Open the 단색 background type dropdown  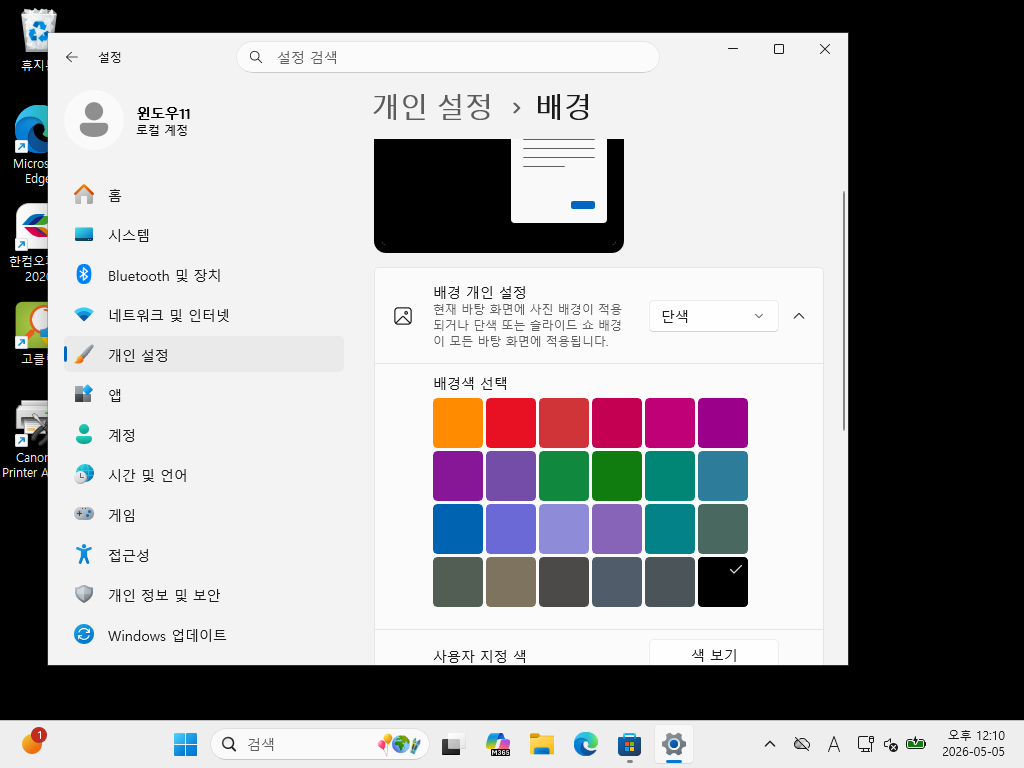[713, 316]
